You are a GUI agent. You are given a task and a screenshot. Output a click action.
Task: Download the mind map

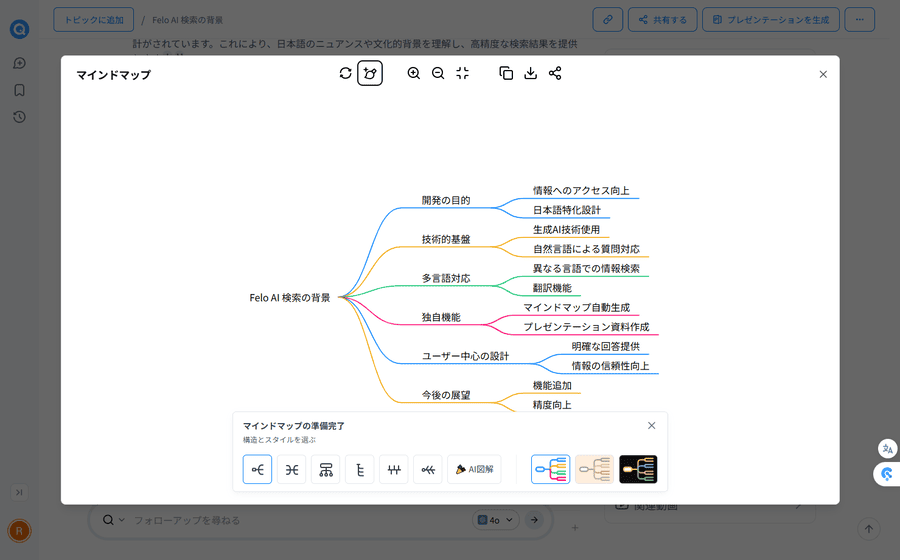click(x=531, y=73)
